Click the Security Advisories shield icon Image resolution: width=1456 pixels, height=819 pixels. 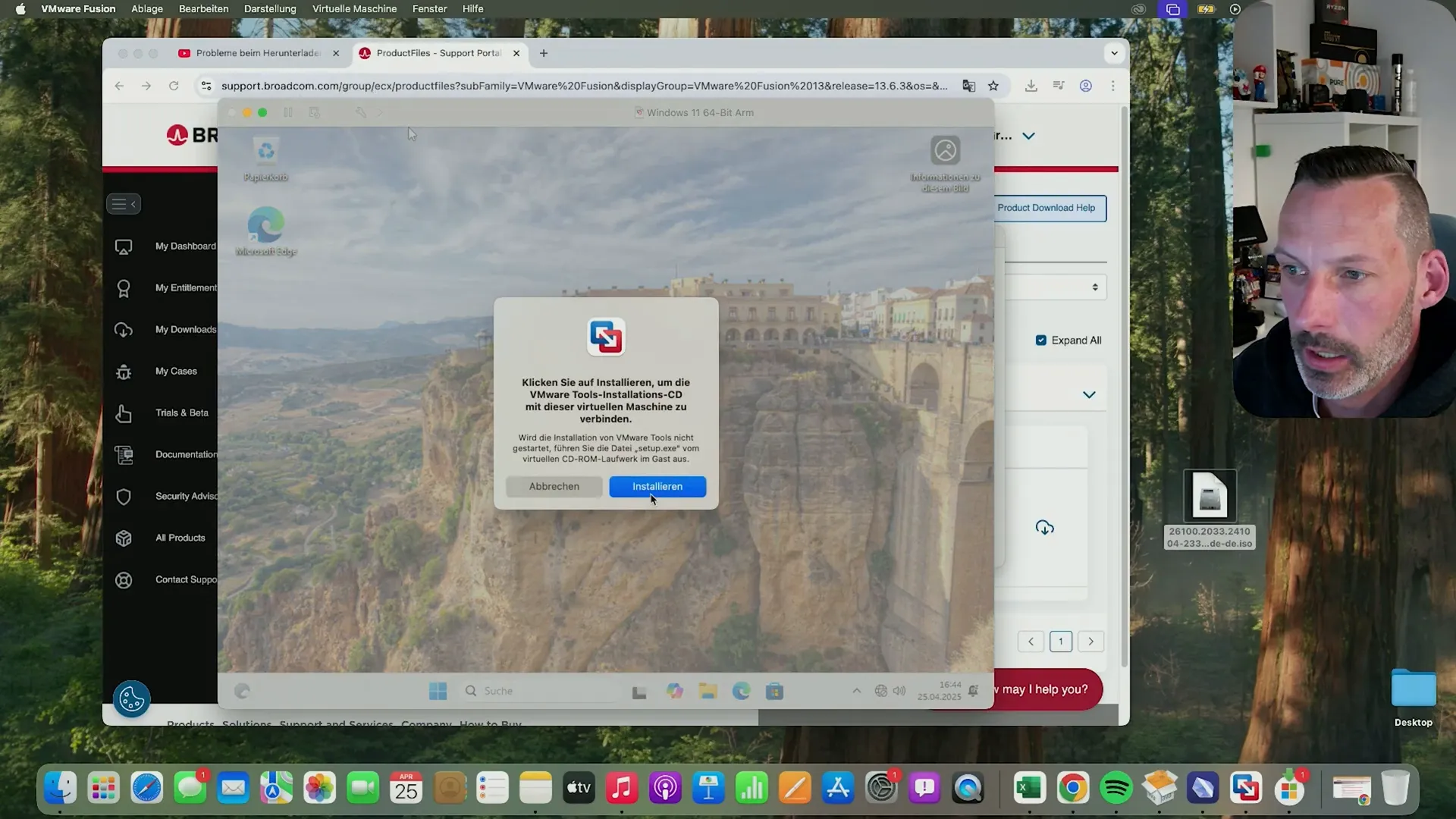[124, 497]
